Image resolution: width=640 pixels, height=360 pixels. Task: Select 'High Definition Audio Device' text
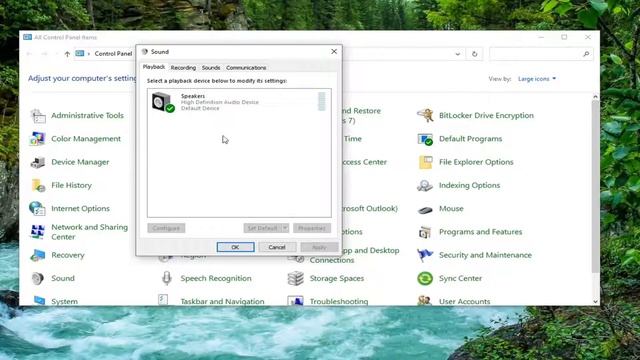tap(220, 102)
